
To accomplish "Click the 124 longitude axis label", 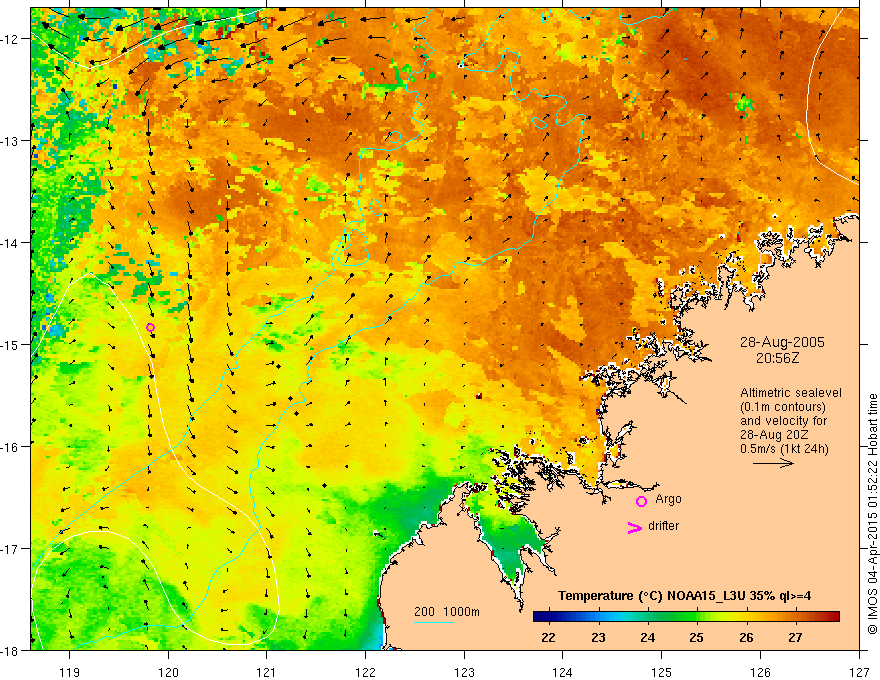I will 563,672.
